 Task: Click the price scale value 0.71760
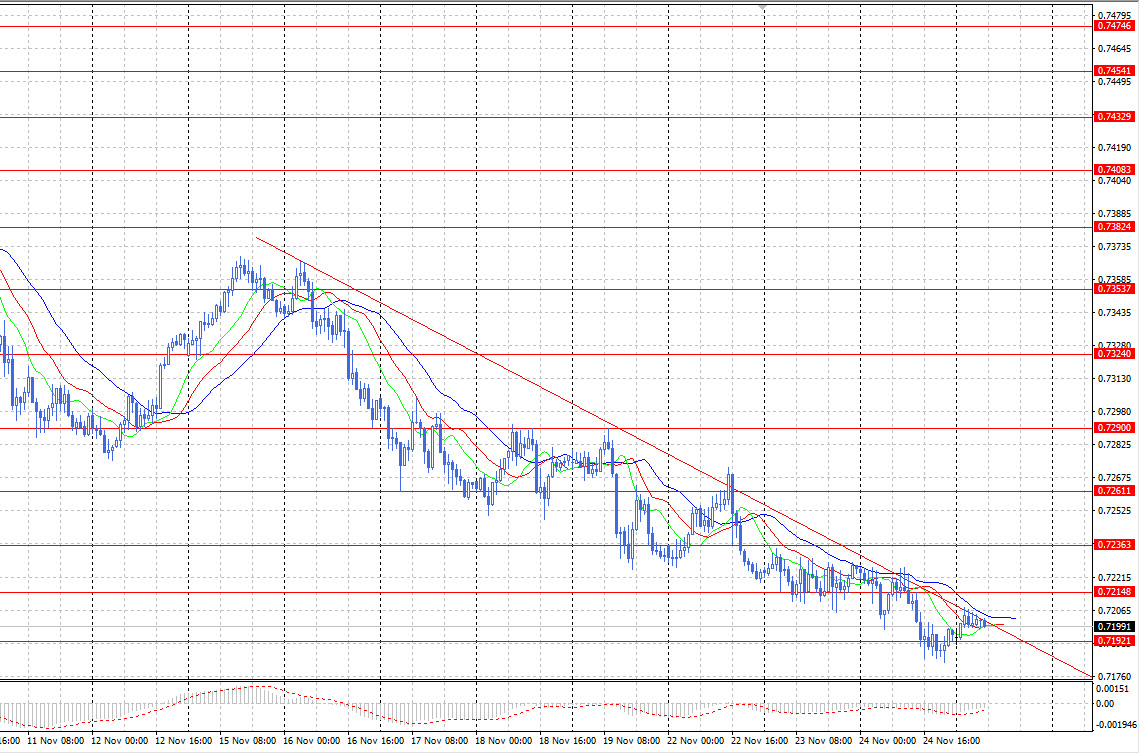[x=1114, y=676]
